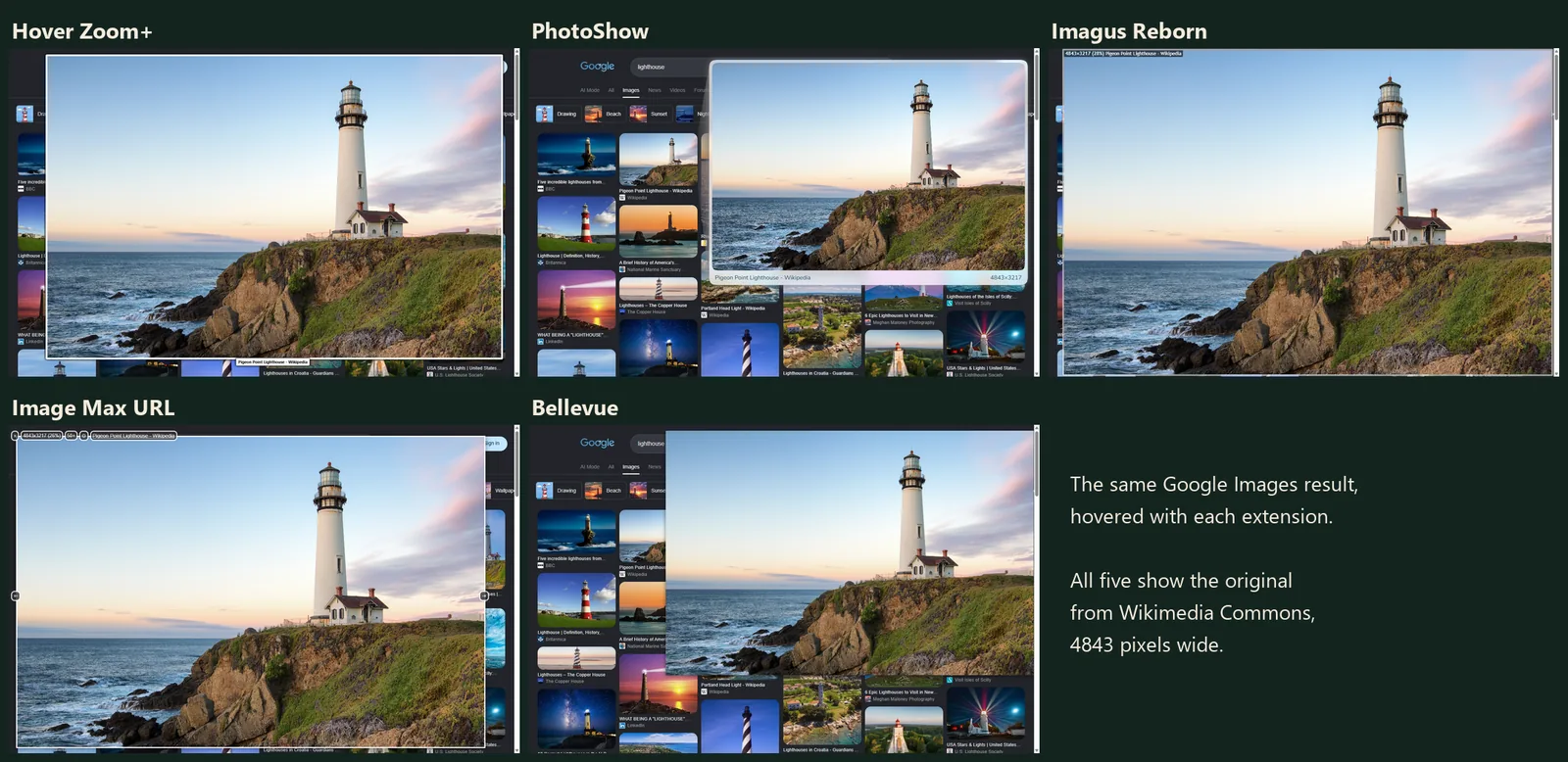1568x762 pixels.
Task: Select the Images tab in the Bellevue panel
Action: point(631,467)
